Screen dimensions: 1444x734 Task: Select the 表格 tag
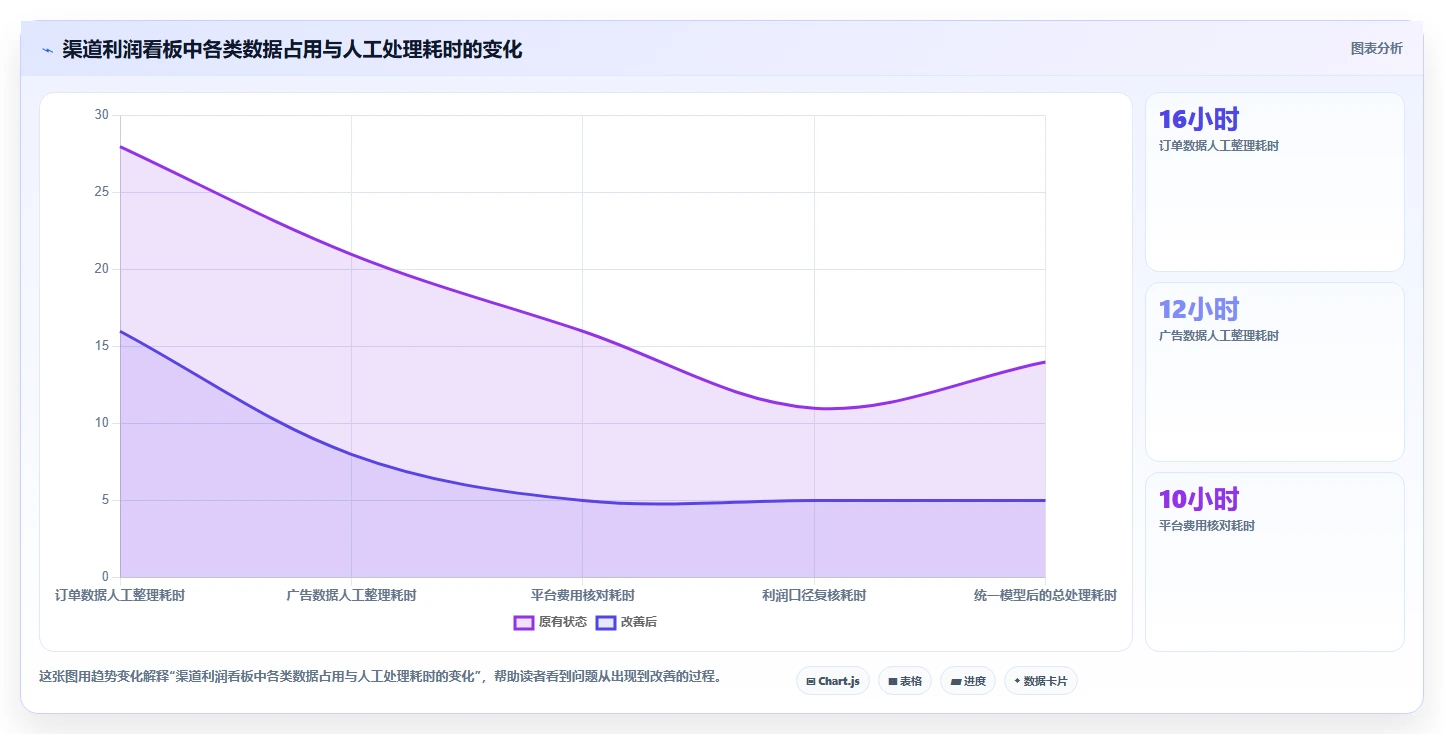coord(905,681)
